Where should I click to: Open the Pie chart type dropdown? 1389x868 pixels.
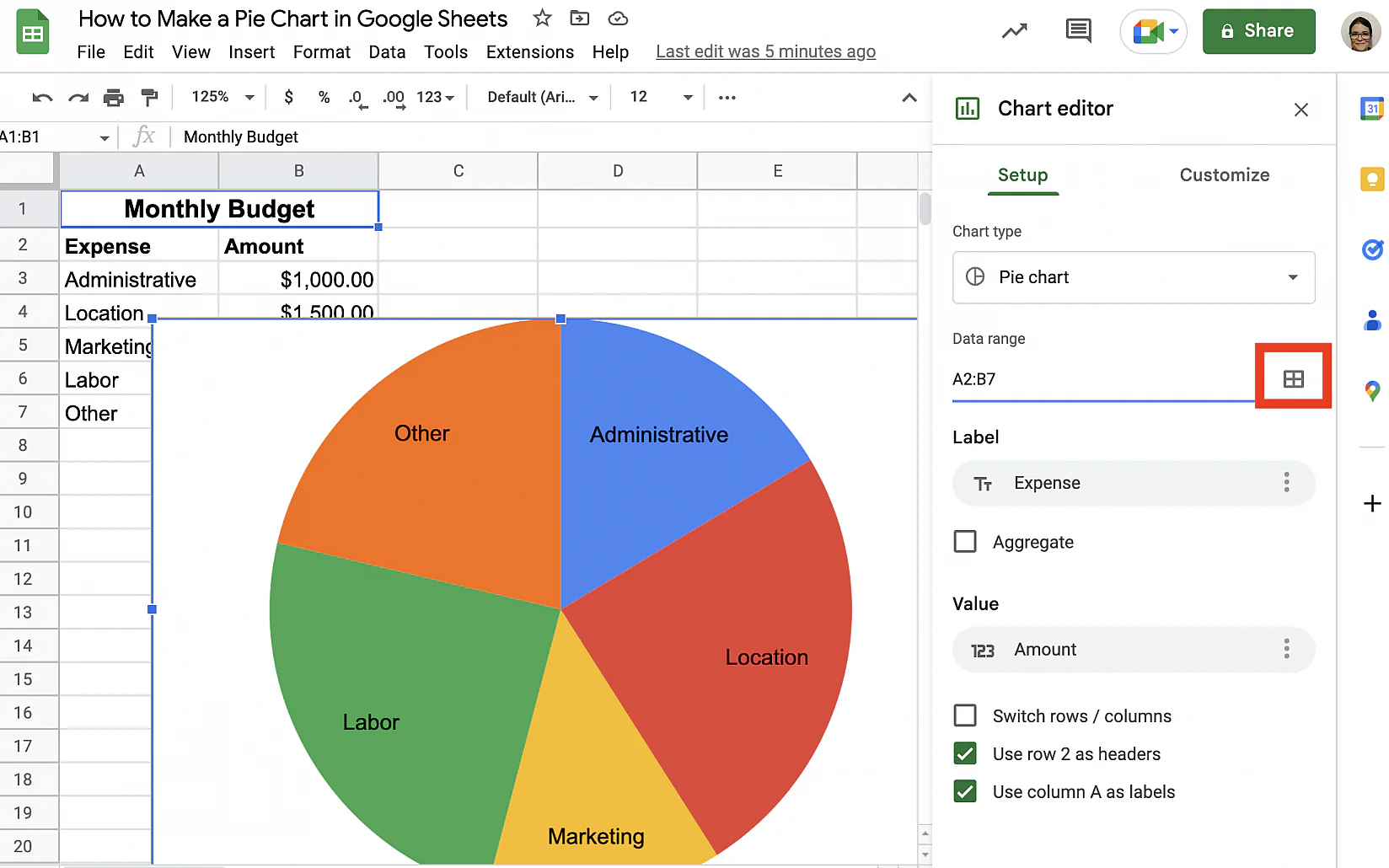[1133, 277]
